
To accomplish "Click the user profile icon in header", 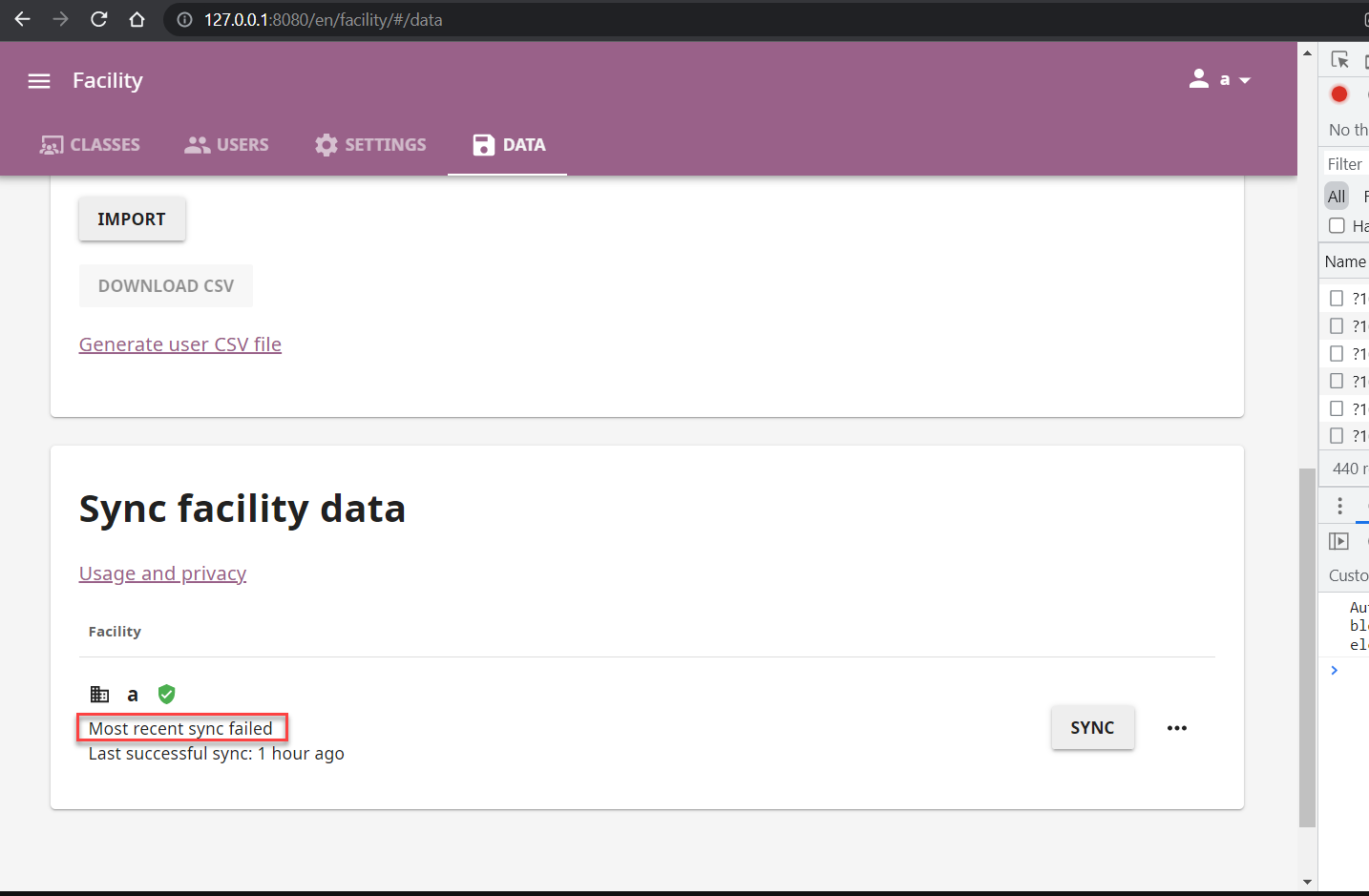I will [x=1198, y=79].
